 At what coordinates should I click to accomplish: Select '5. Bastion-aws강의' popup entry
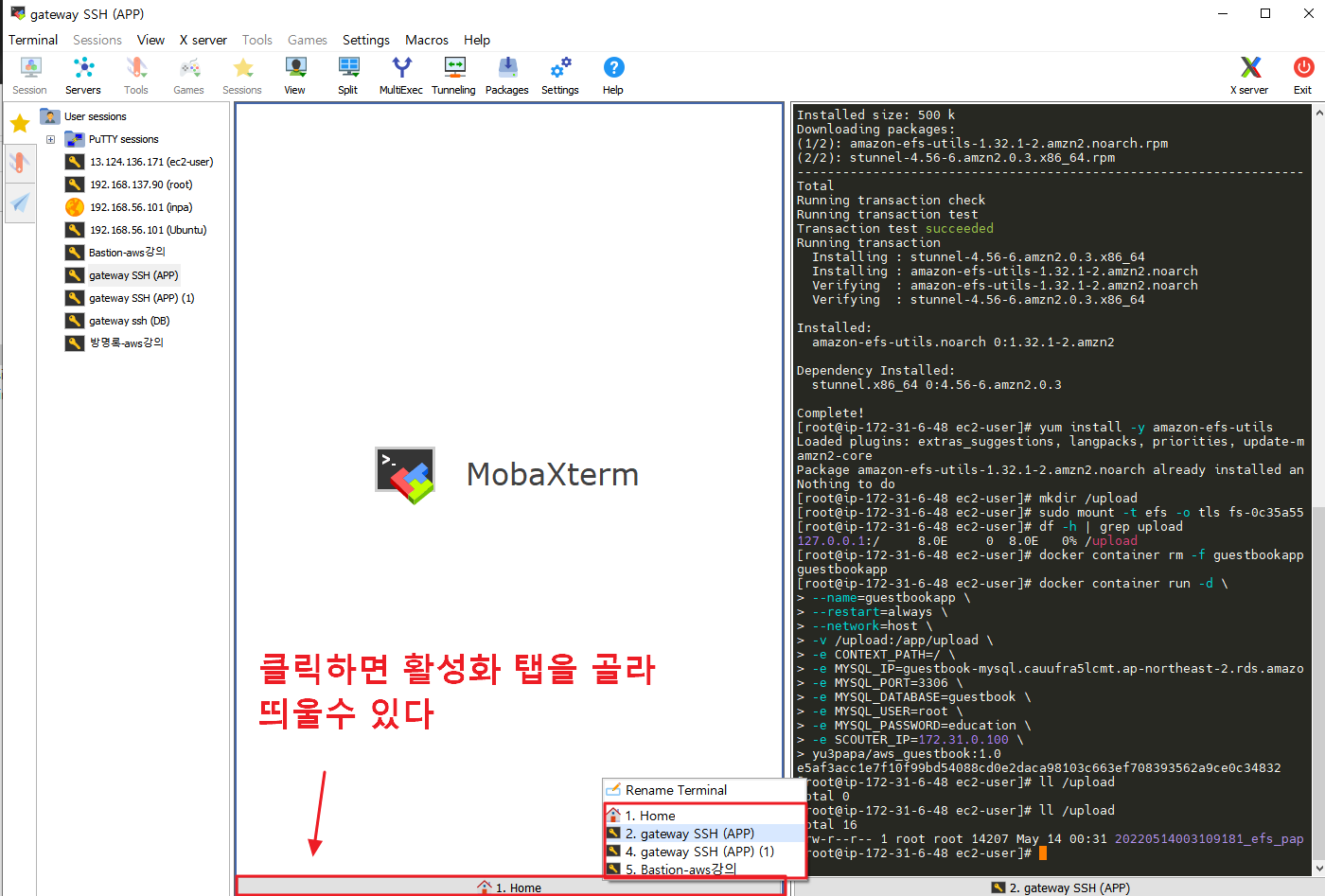pos(704,870)
